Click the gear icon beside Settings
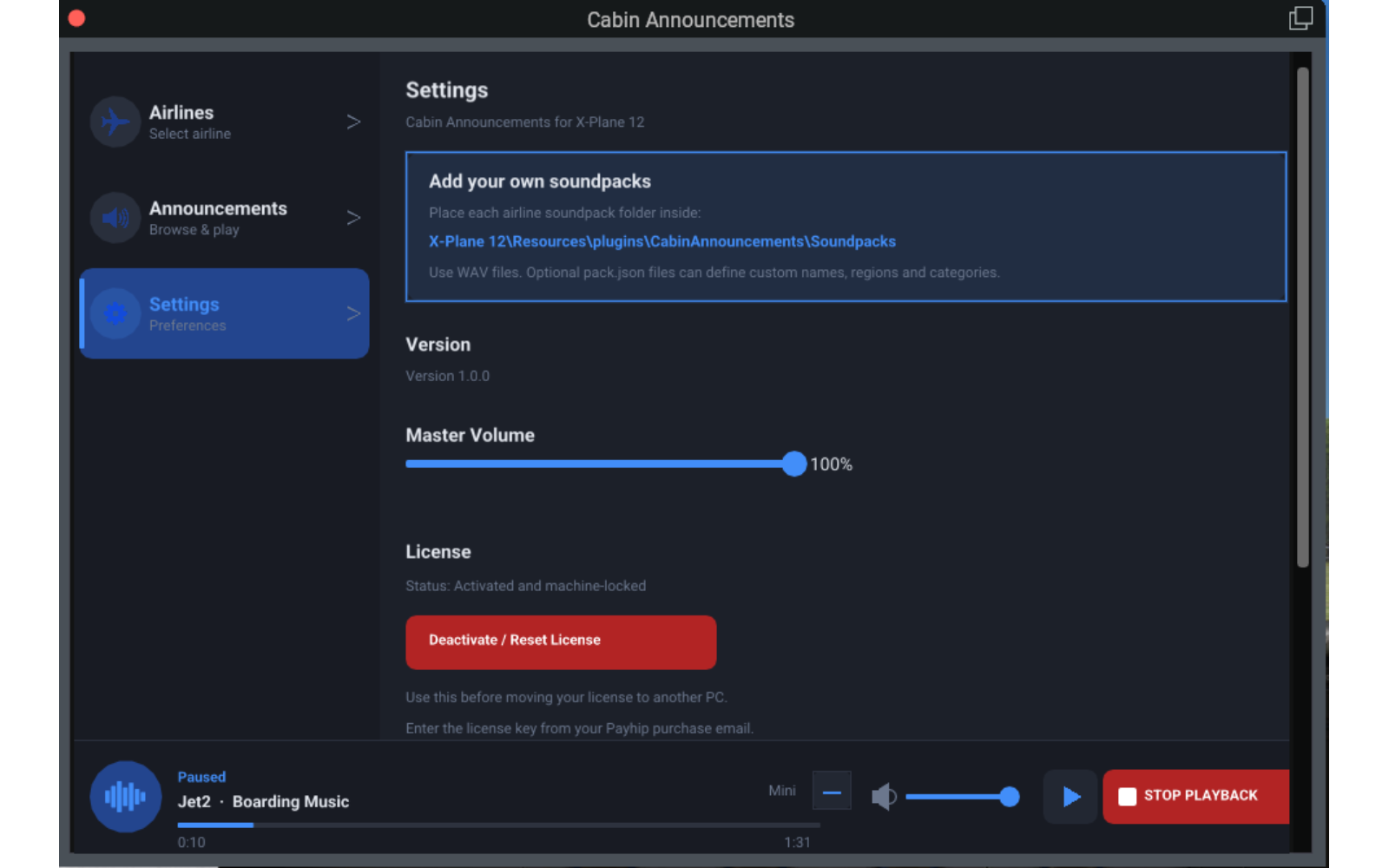The height and width of the screenshot is (868, 1389). (115, 313)
